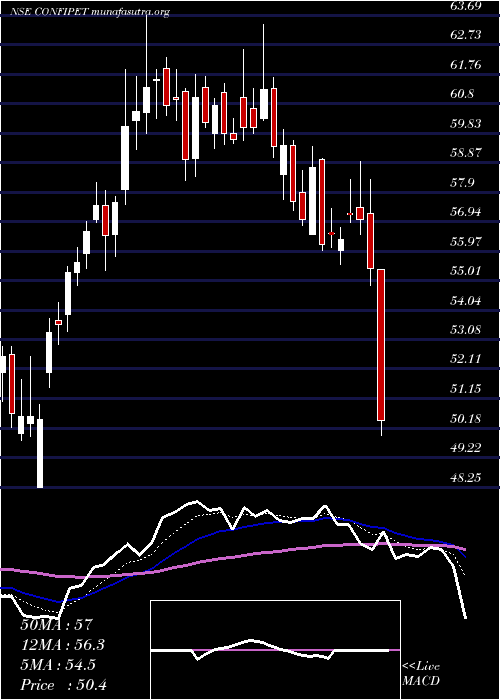Click the 51.15 price axis label
Image resolution: width=500 pixels, height=700 pixels.
click(467, 389)
